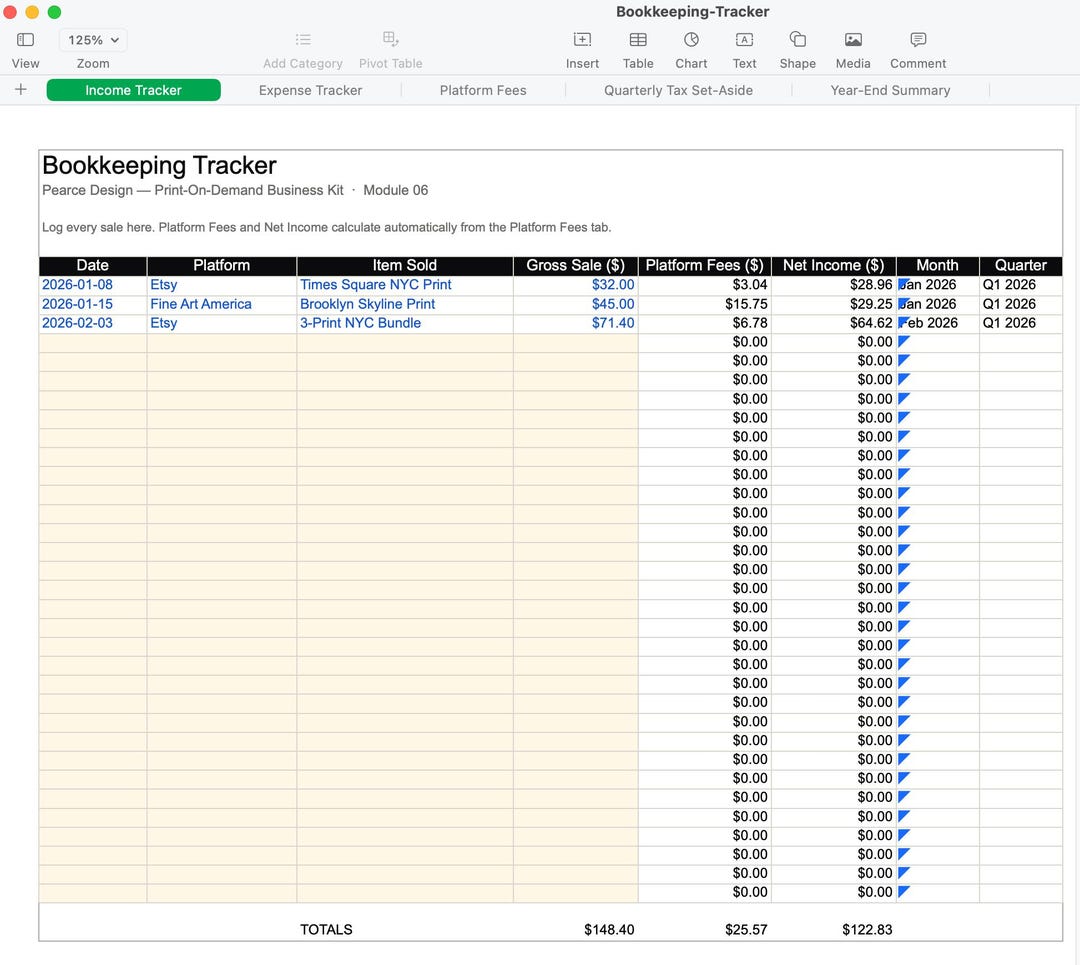Click the red close window button
1080x965 pixels.
pyautogui.click(x=10, y=12)
